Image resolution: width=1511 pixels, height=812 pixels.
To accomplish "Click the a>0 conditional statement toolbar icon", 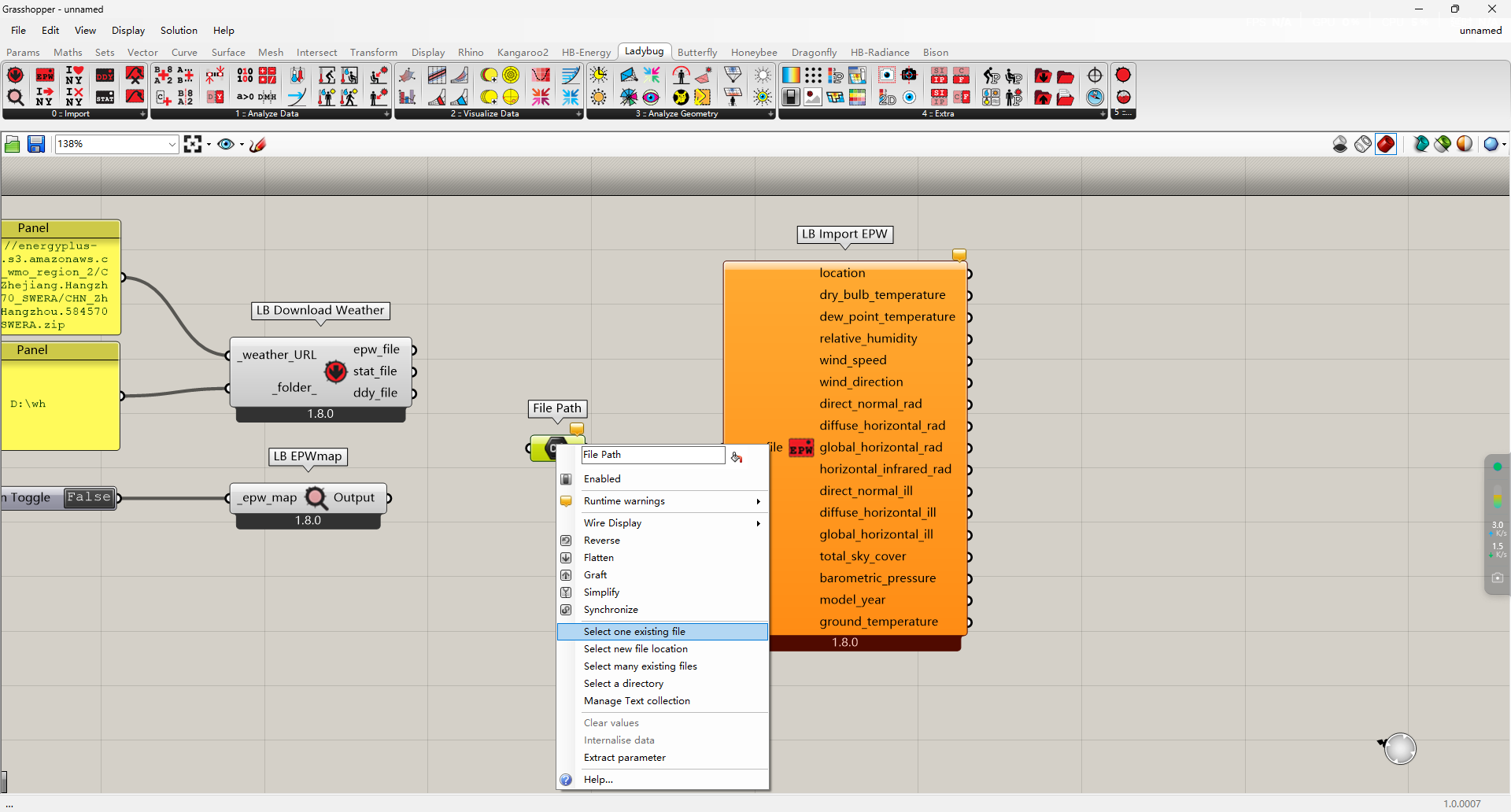I will pos(245,97).
